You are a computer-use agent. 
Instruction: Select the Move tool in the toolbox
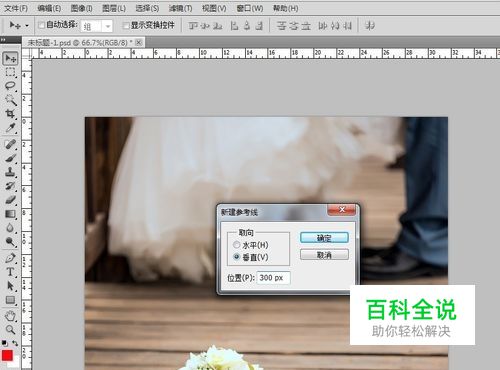(x=10, y=58)
